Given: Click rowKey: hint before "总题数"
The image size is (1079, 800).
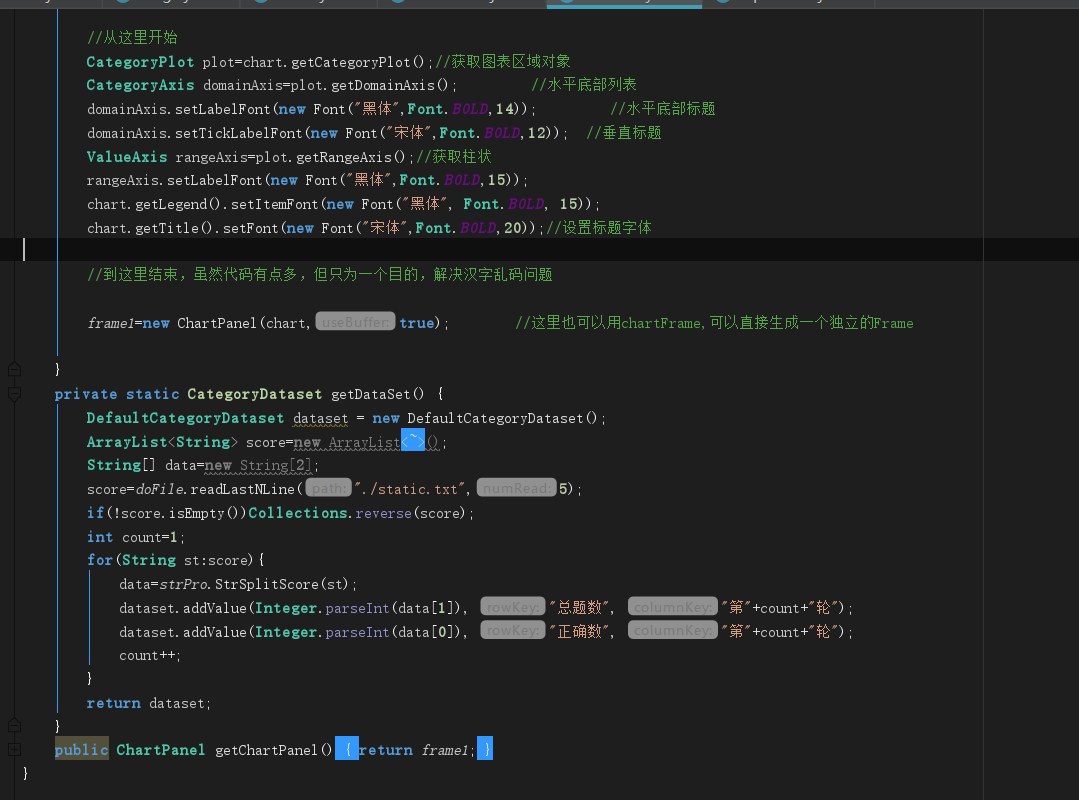Looking at the screenshot, I should [513, 607].
